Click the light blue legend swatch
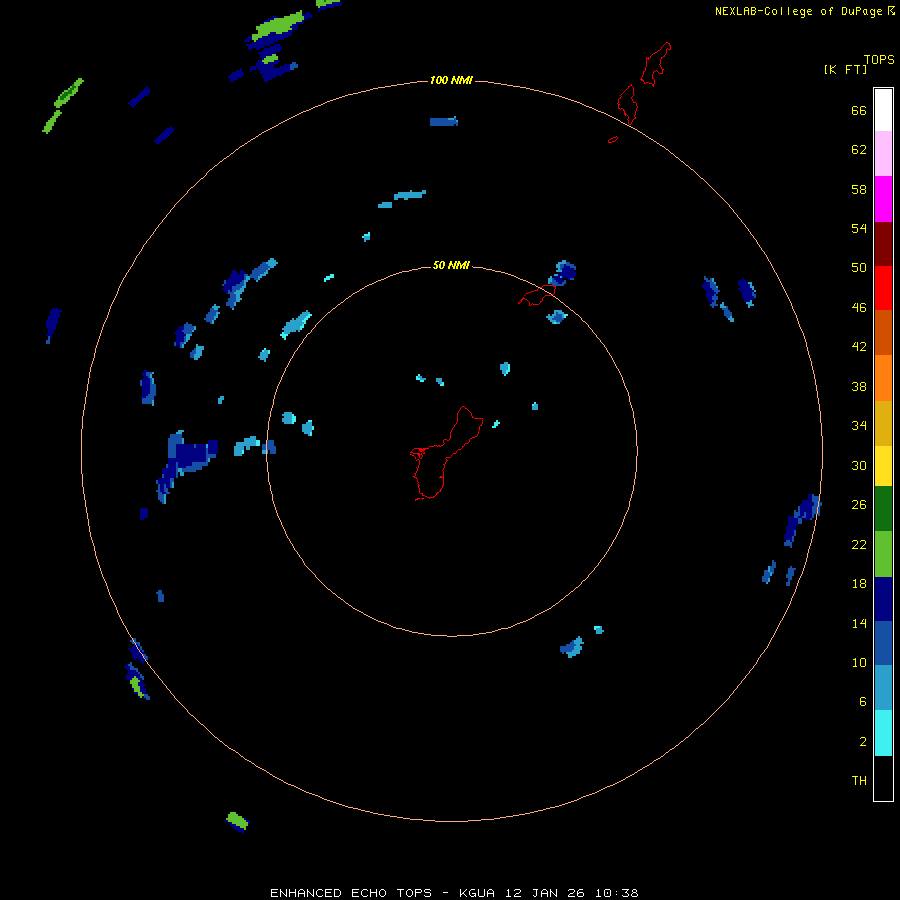The height and width of the screenshot is (900, 900). click(883, 688)
